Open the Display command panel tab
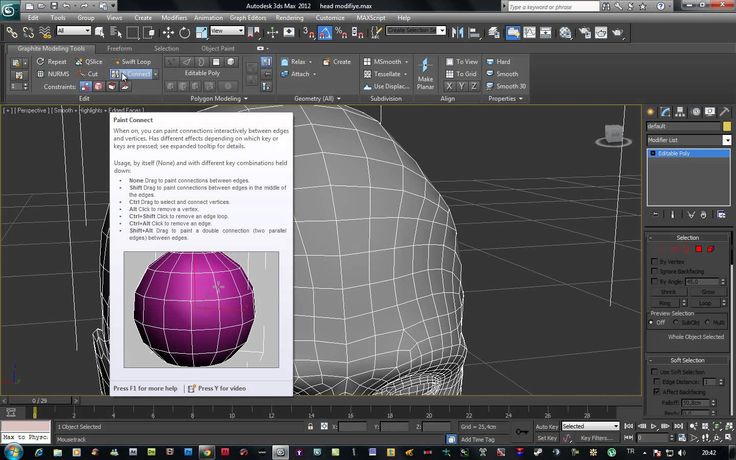736x460 pixels. click(710, 111)
